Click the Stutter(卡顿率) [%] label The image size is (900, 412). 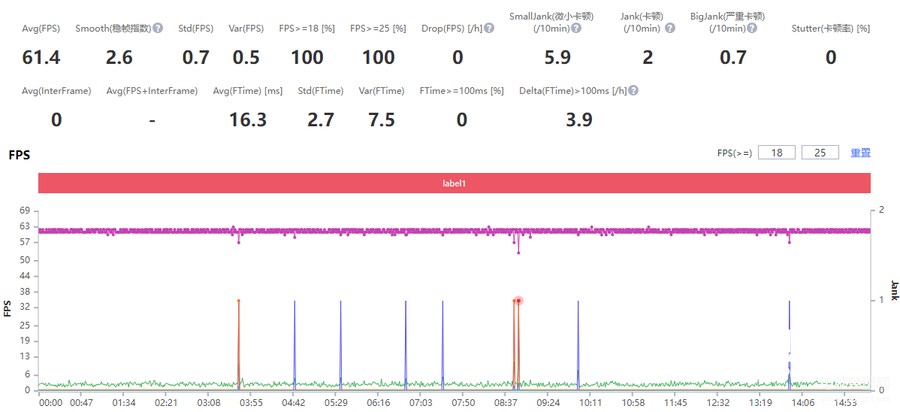[830, 29]
